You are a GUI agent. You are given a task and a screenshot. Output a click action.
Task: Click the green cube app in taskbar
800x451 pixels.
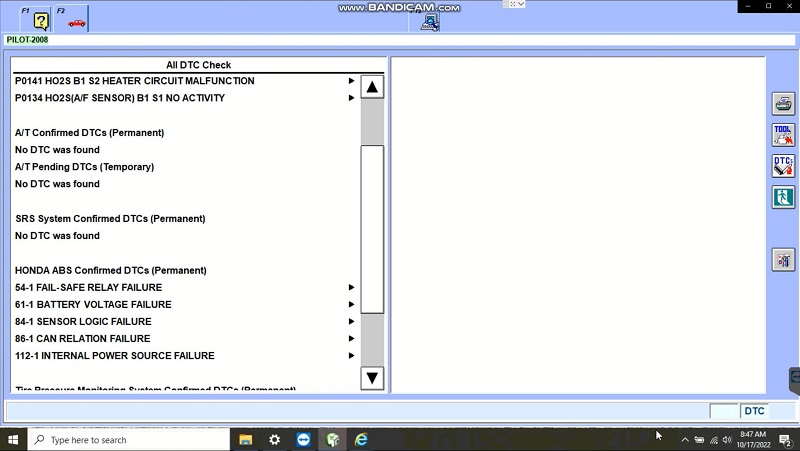[333, 440]
